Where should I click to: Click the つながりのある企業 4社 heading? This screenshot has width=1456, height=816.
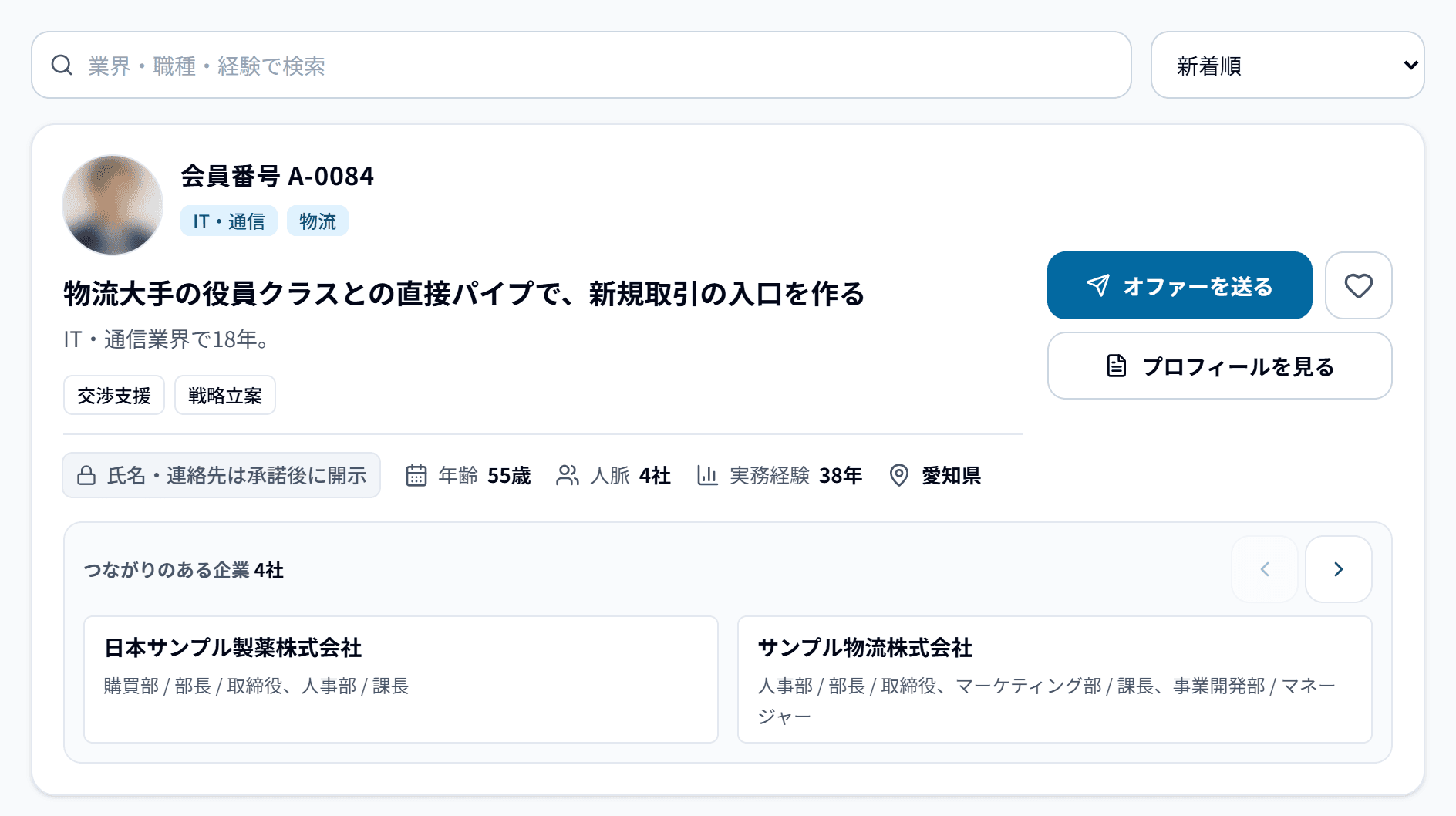pos(184,570)
